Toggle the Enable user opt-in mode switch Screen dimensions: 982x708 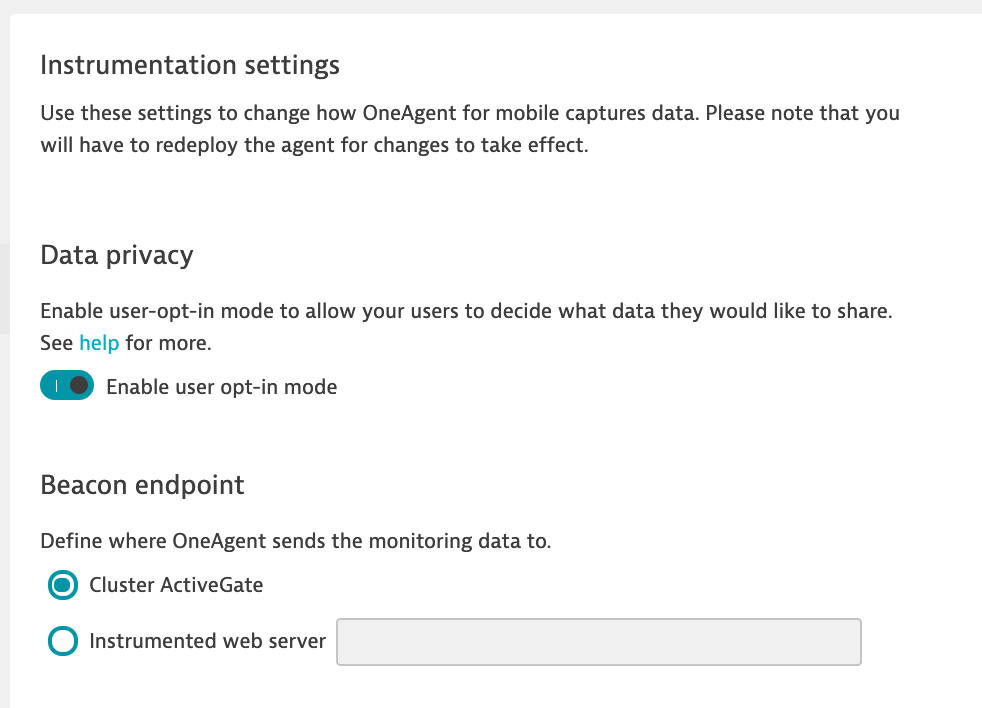(67, 386)
